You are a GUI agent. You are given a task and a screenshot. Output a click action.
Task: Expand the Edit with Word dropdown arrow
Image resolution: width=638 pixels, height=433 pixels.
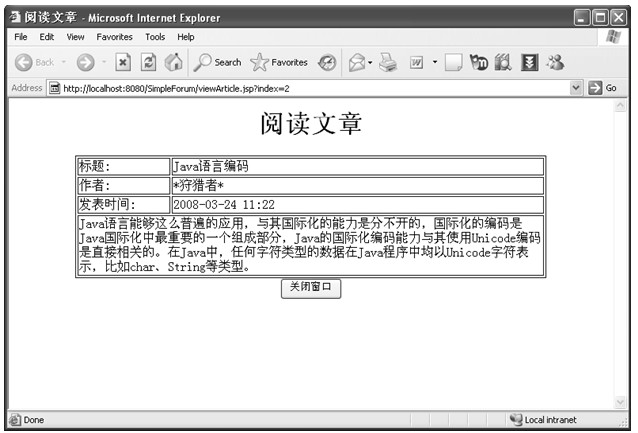[x=435, y=62]
